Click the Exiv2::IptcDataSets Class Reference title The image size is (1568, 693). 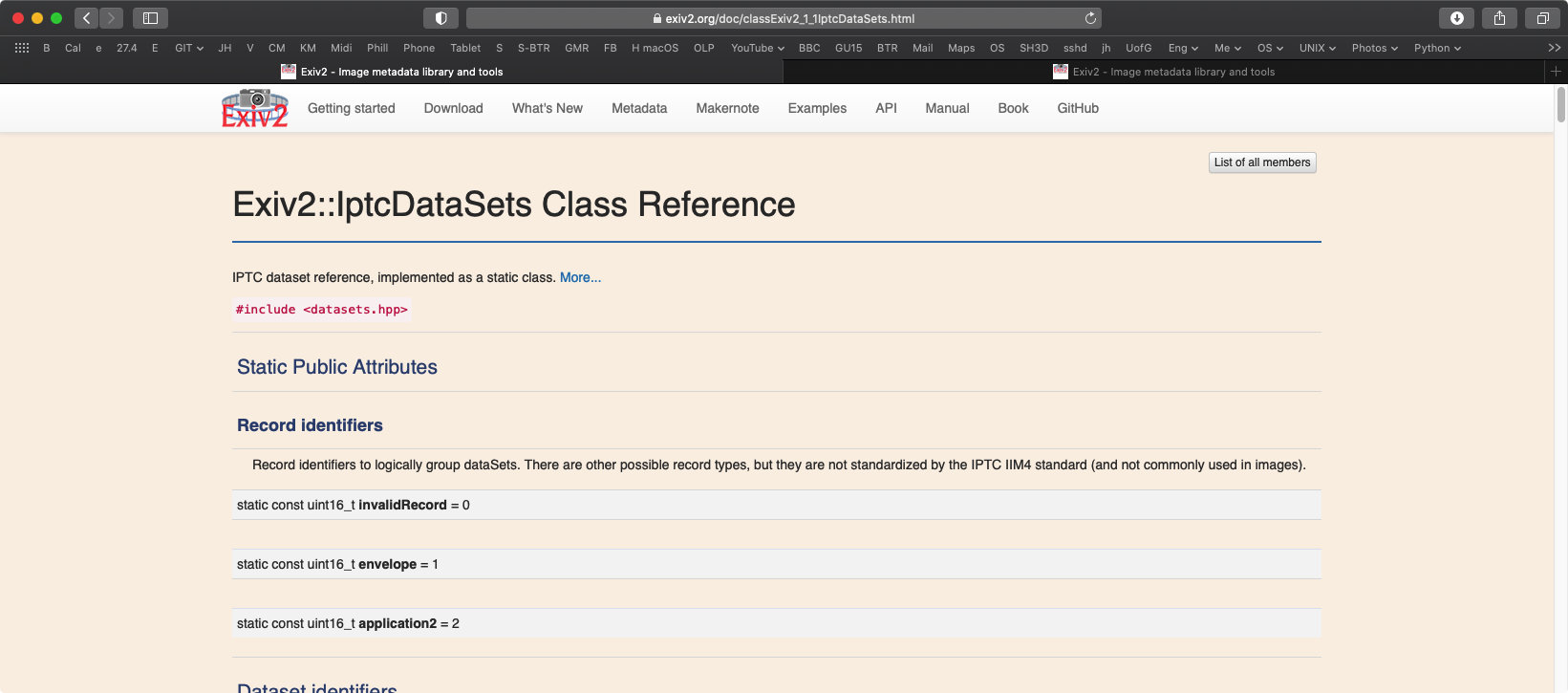[x=514, y=205]
